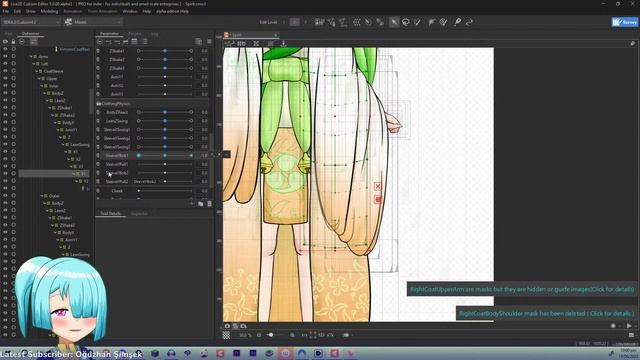The width and height of the screenshot is (640, 360).
Task: Click the curved path tool icon at toolbar end
Action: (x=469, y=22)
